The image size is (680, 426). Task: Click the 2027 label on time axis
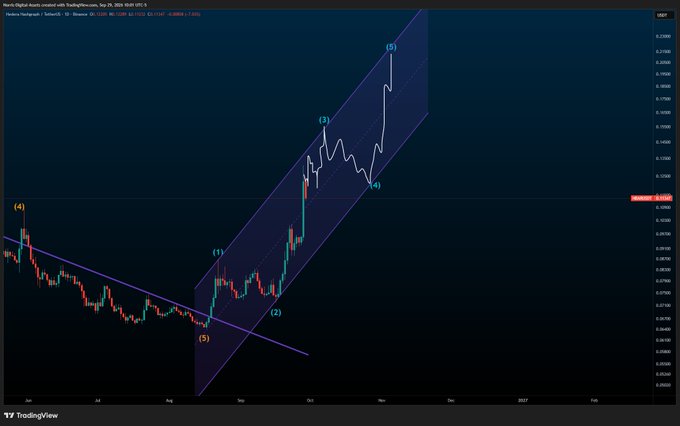(x=523, y=400)
